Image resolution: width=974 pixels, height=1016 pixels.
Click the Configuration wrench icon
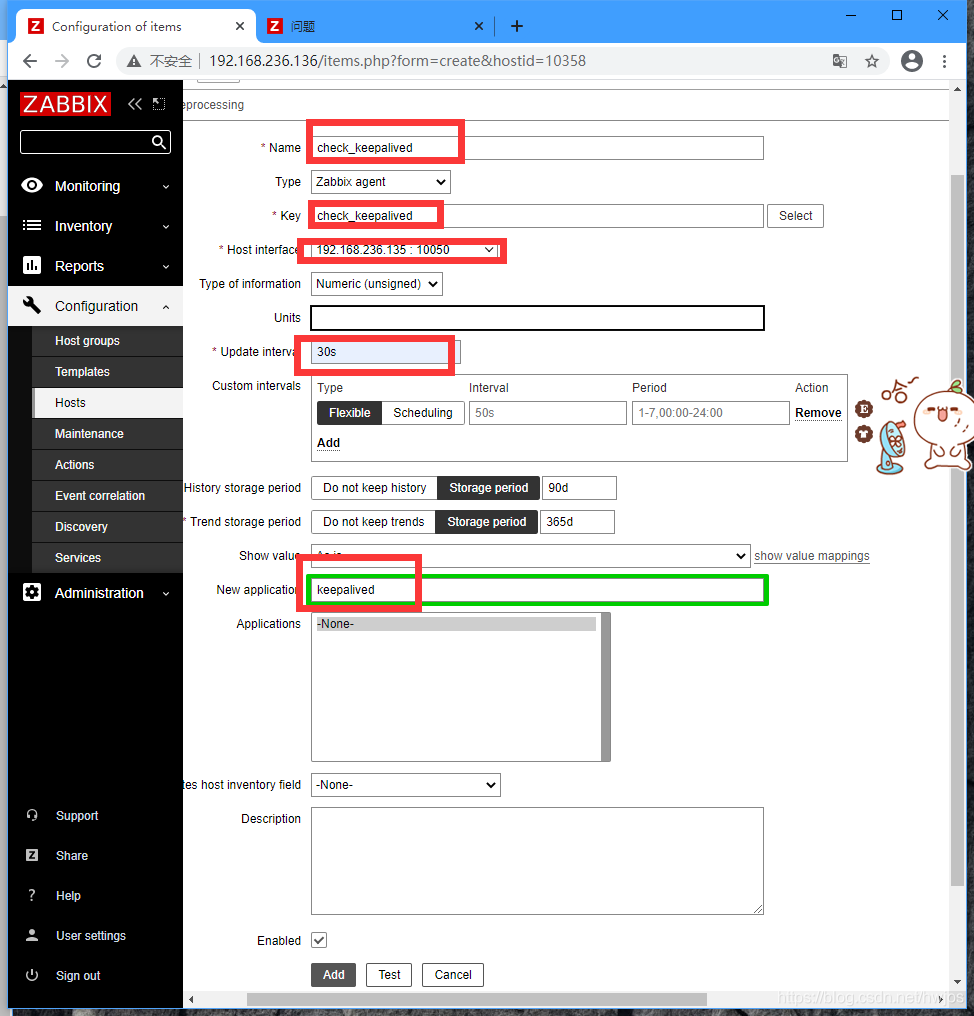32,305
